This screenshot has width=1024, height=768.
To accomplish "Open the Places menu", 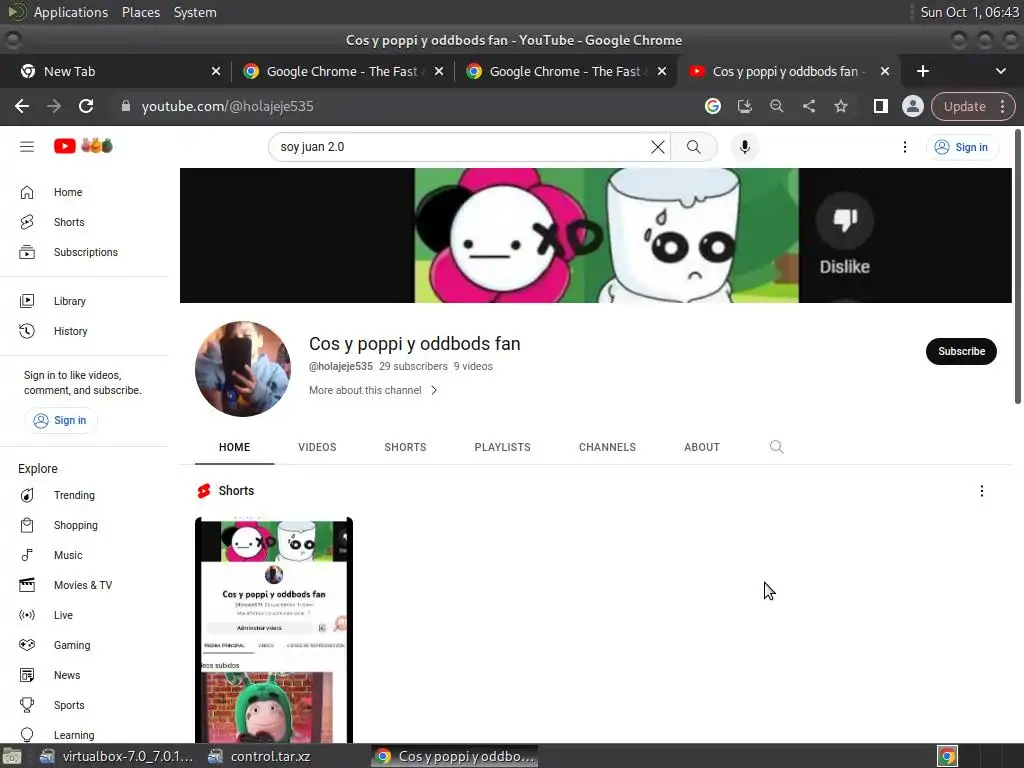I will tap(140, 12).
